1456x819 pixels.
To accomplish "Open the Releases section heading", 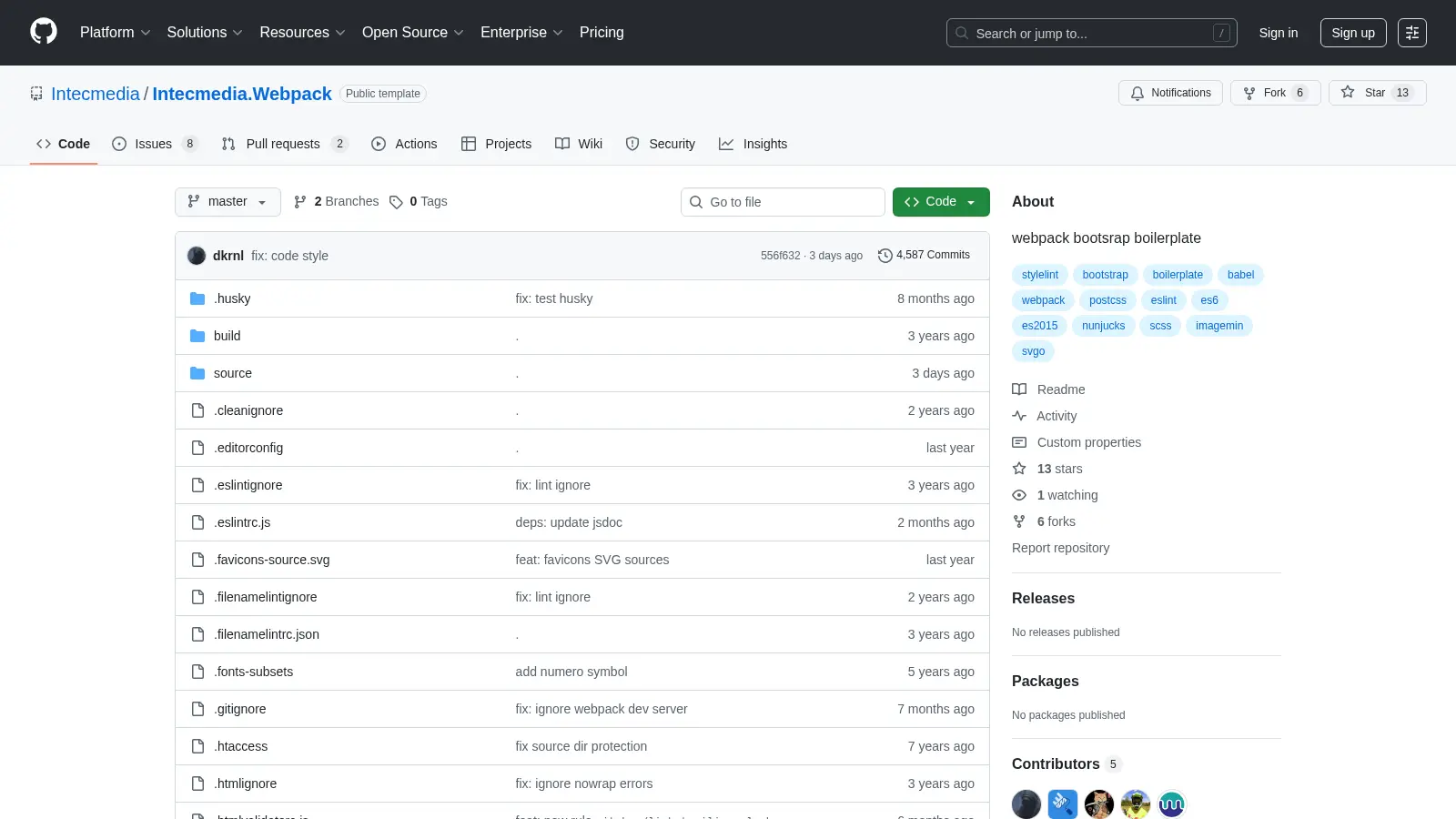I will click(x=1043, y=598).
